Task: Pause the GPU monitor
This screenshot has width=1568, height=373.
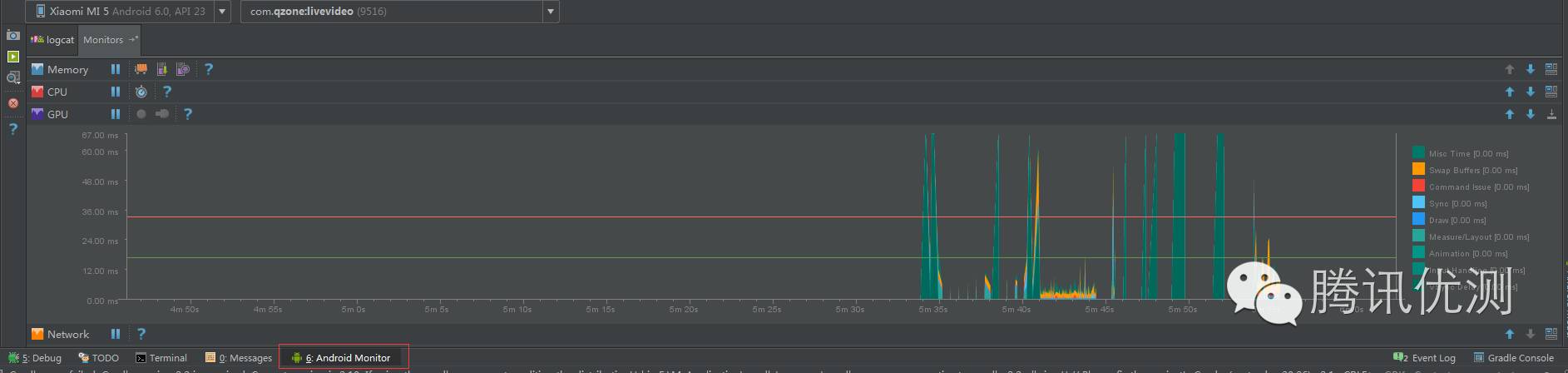Action: point(116,114)
